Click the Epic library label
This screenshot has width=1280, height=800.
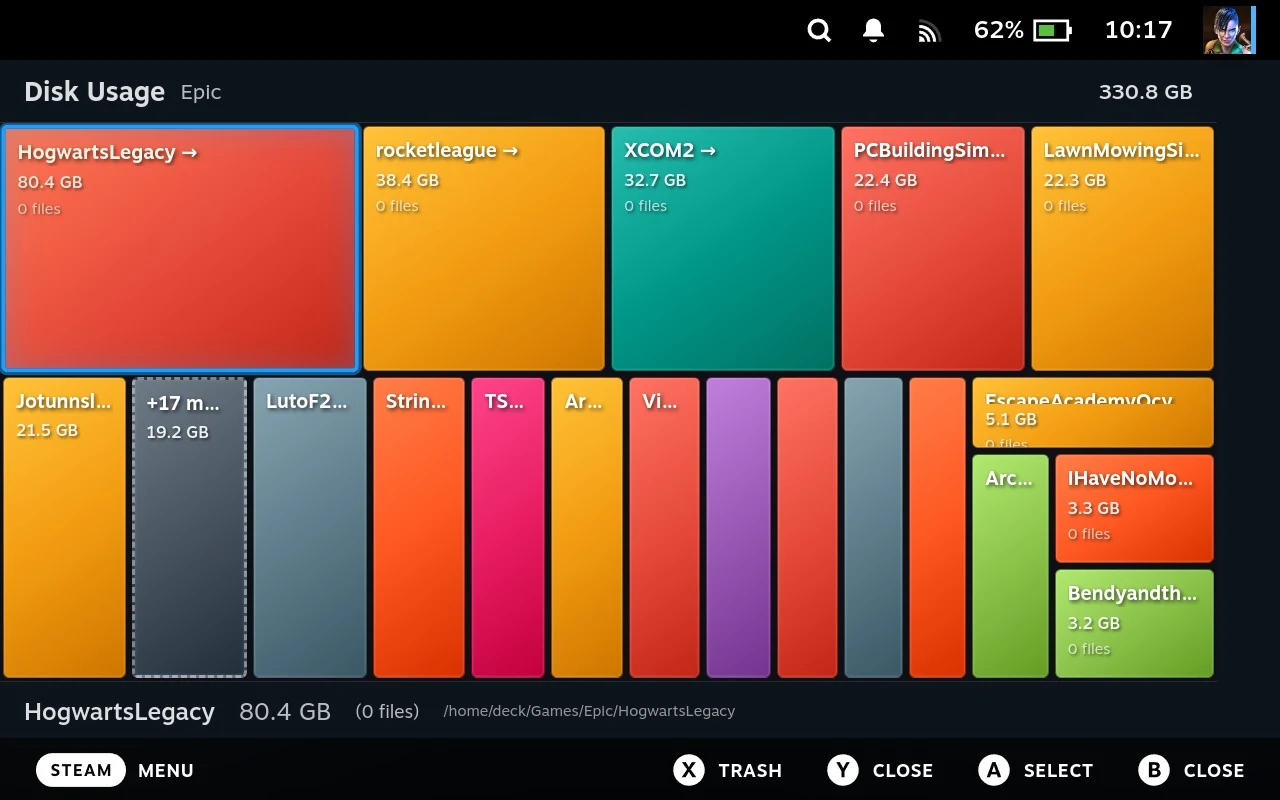(201, 92)
